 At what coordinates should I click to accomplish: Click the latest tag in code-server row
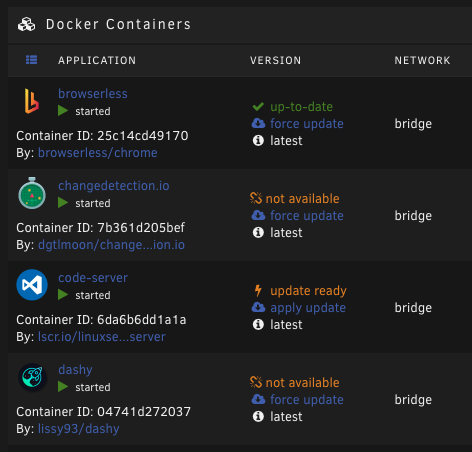coord(286,325)
